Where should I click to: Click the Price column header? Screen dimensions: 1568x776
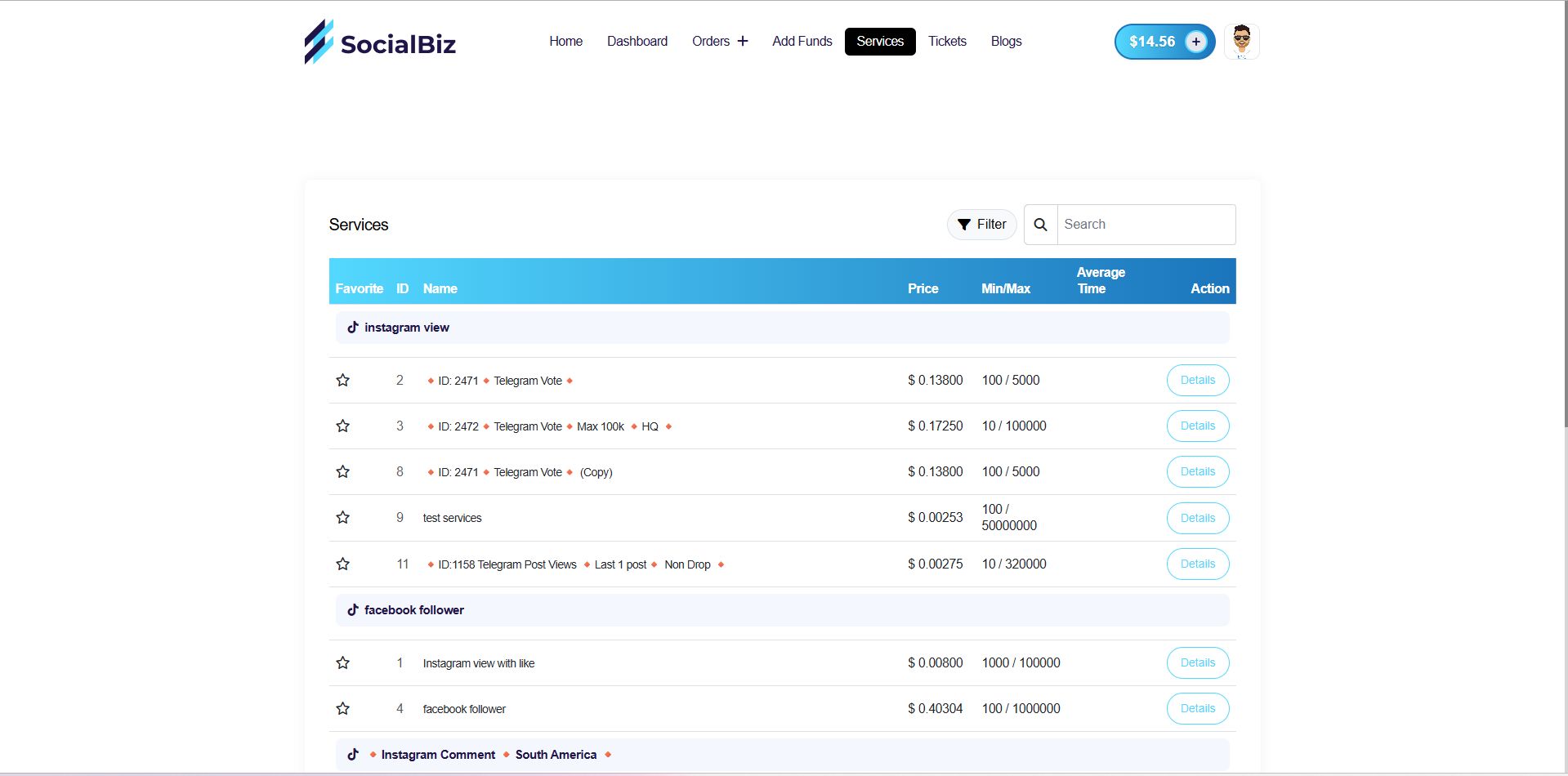point(922,288)
